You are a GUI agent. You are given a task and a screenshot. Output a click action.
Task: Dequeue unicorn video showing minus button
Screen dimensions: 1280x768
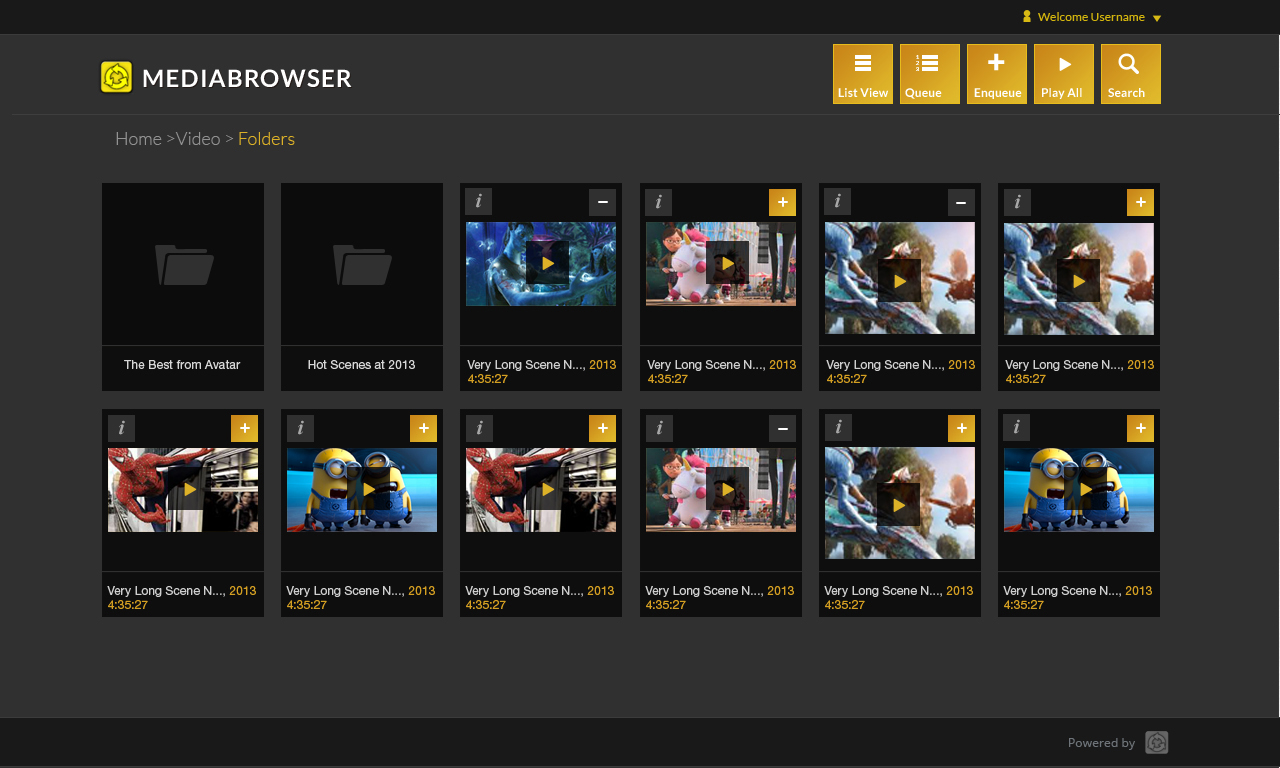tap(782, 428)
